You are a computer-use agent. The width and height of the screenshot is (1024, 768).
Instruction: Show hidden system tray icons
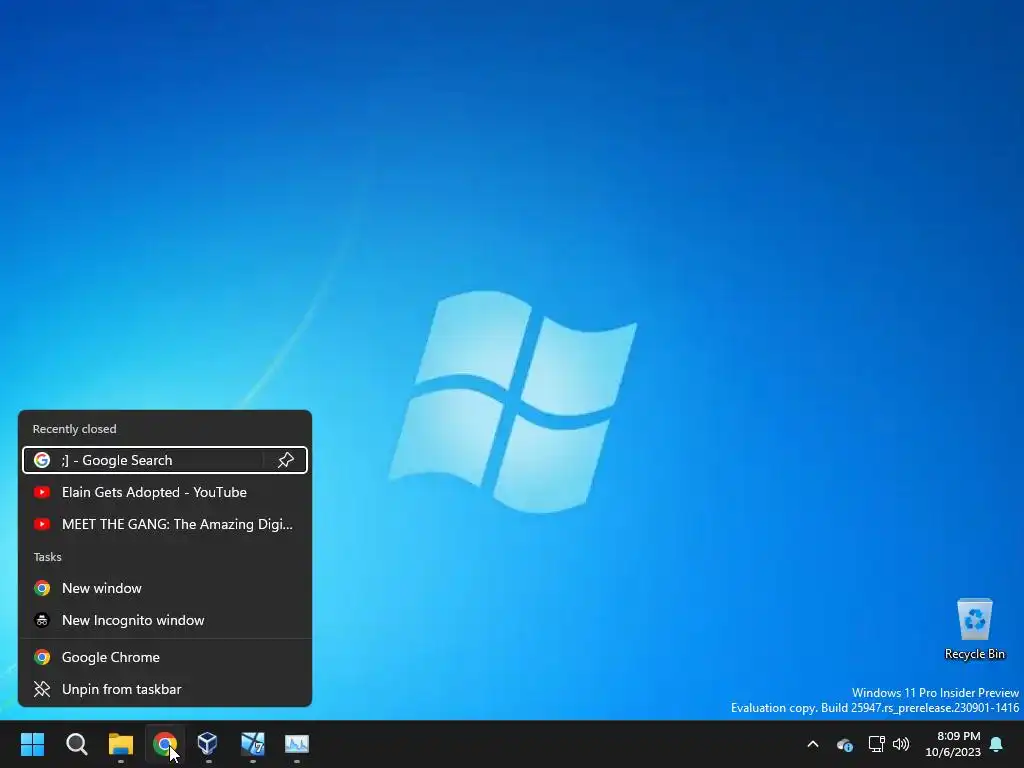[x=813, y=744]
